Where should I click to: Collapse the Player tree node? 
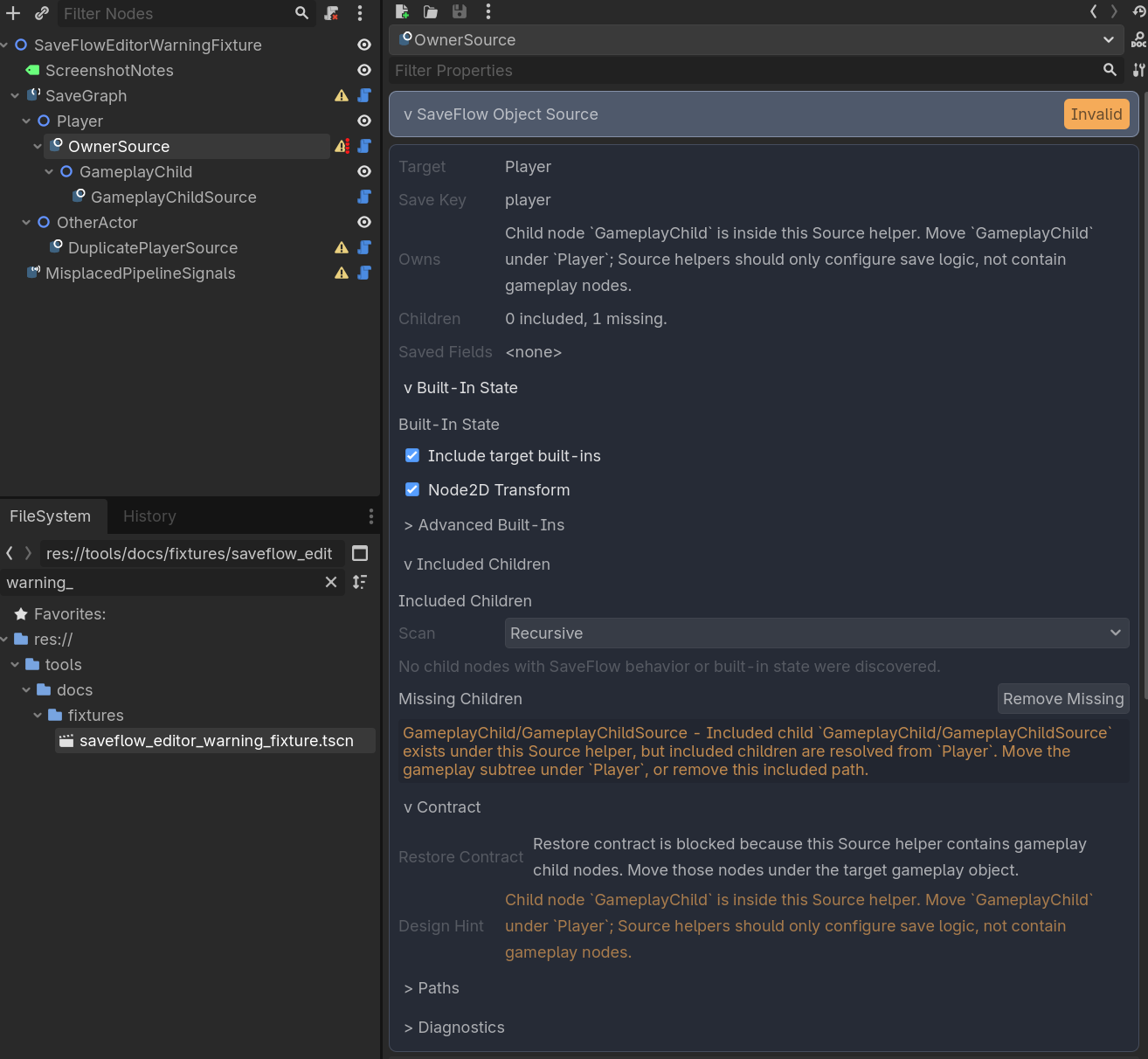pos(26,121)
